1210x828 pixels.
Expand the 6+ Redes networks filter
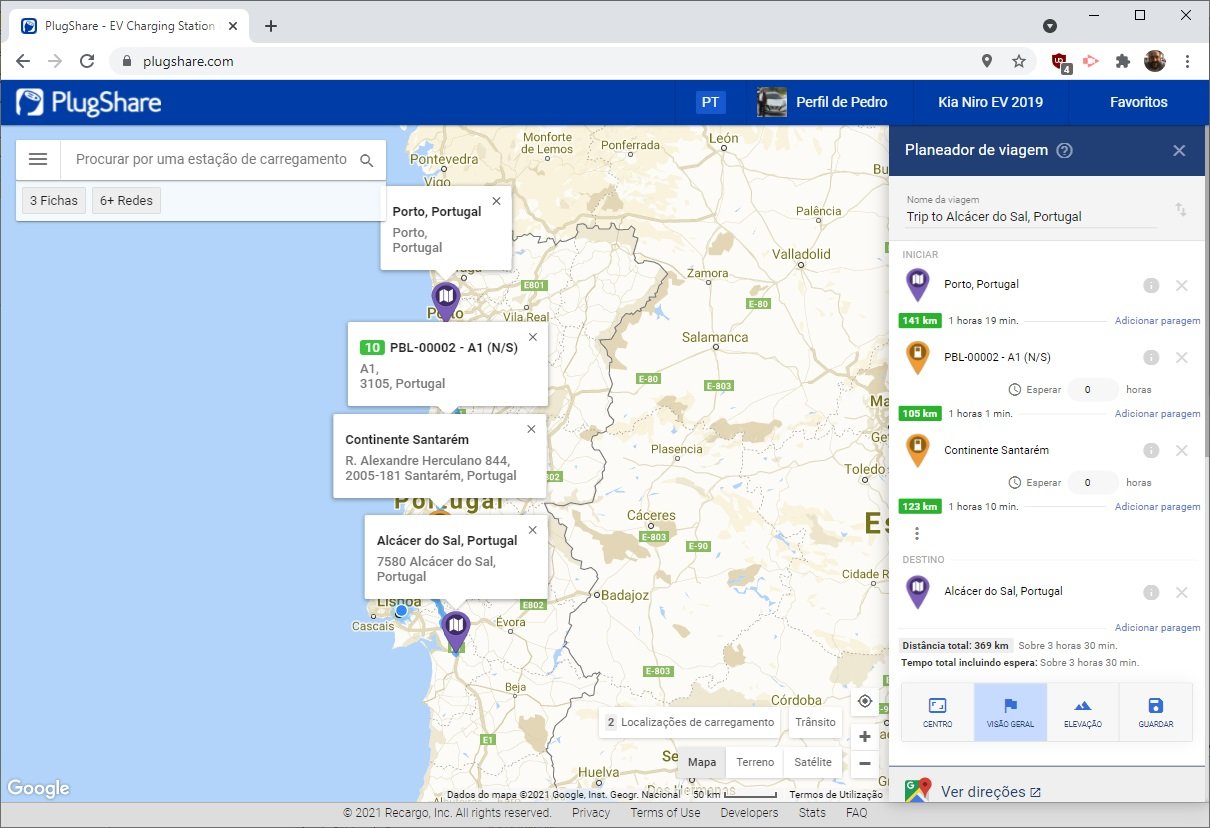pos(126,201)
